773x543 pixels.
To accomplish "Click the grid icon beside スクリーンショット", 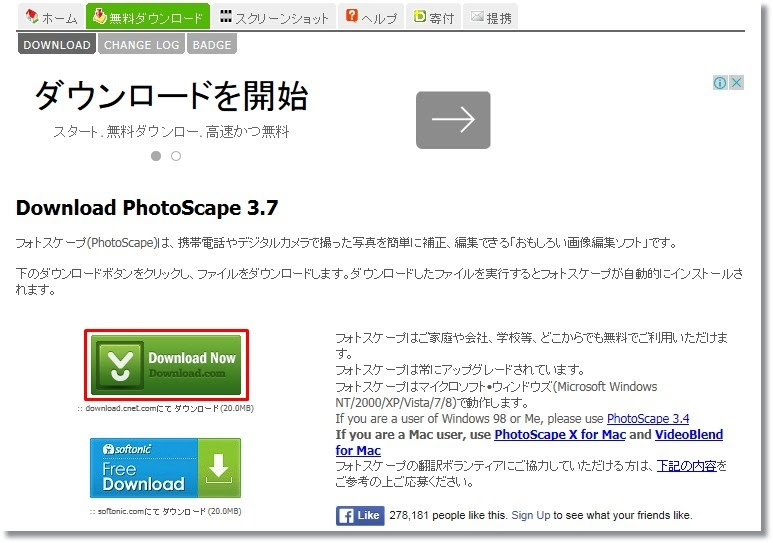I will [x=226, y=16].
